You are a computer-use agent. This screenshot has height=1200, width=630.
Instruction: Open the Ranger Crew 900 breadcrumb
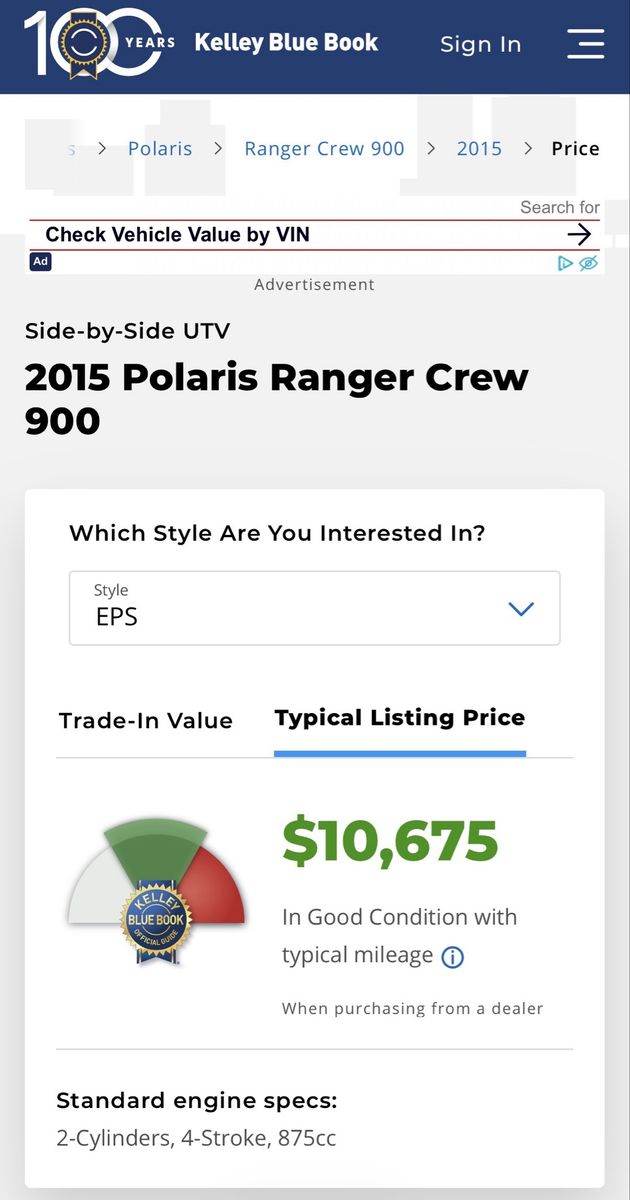324,148
